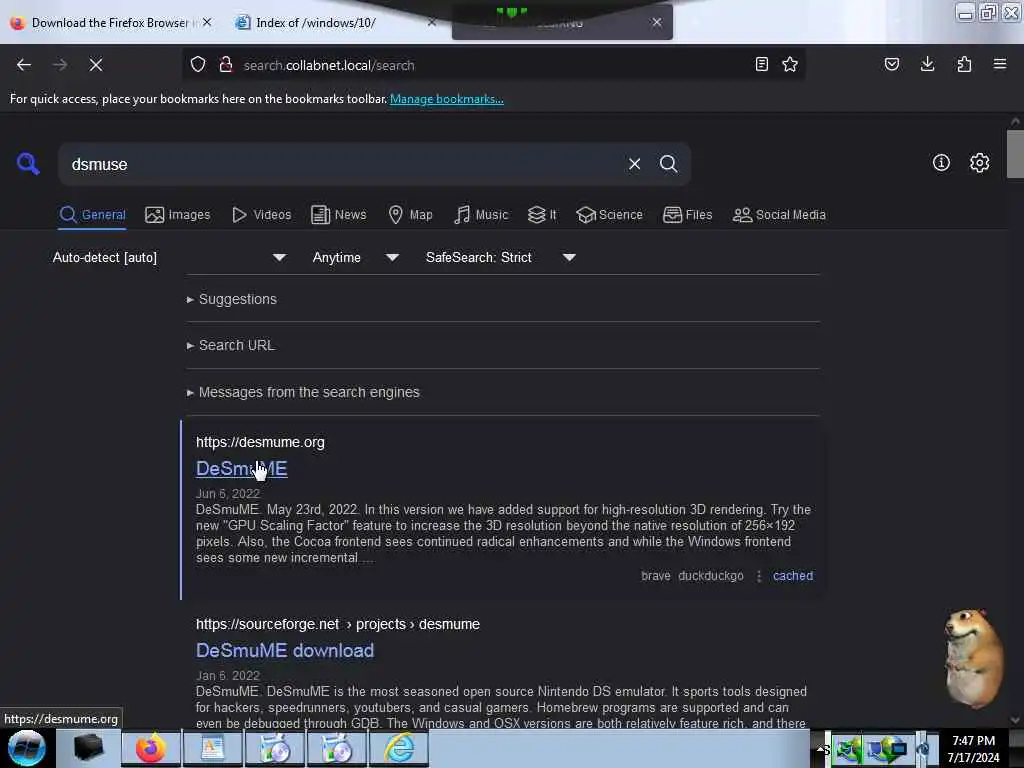Click the connection security lock icon
Viewport: 1024px width, 768px height.
(226, 65)
